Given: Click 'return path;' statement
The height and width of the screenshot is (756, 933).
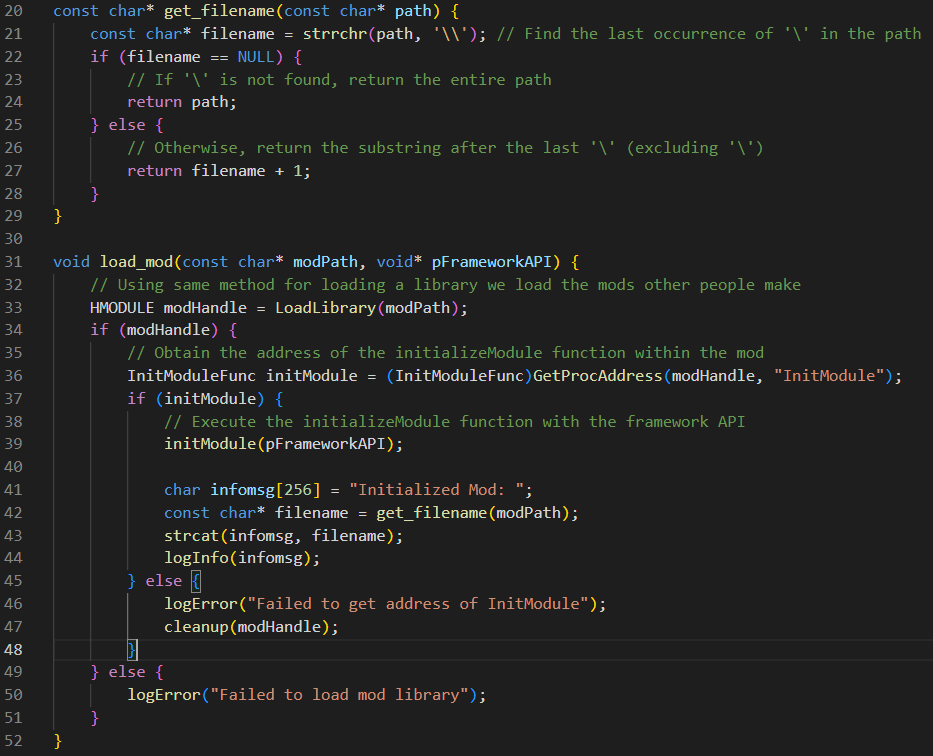Looking at the screenshot, I should pyautogui.click(x=182, y=102).
